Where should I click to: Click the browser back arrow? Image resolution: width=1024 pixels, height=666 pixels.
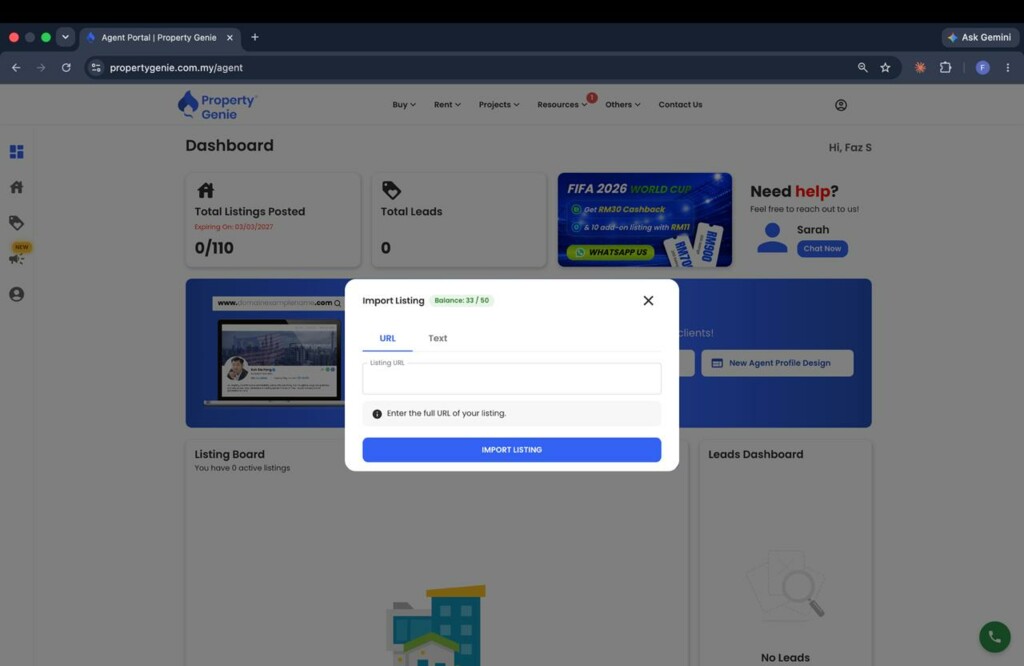tap(16, 67)
